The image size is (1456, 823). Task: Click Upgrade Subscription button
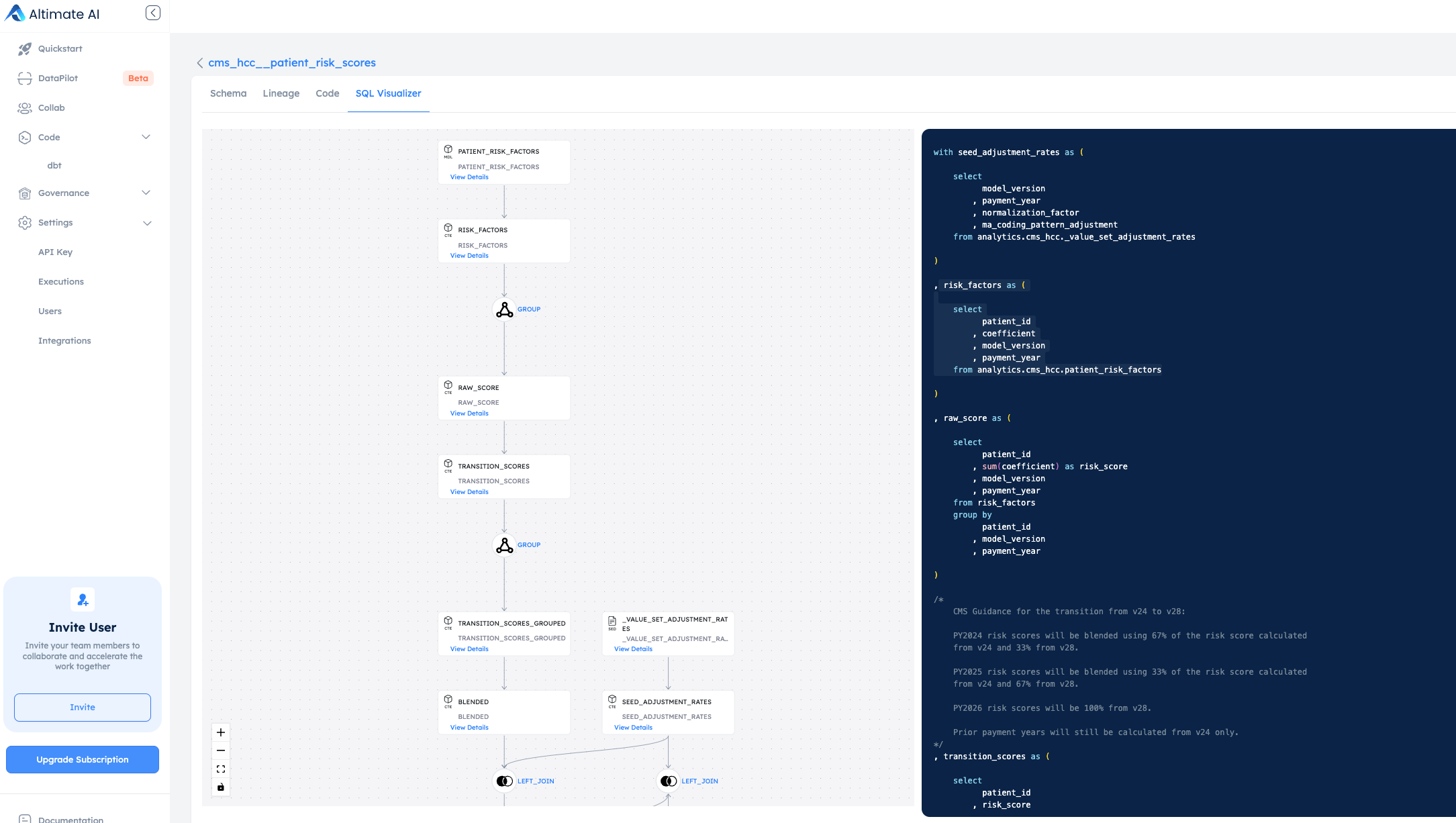click(82, 759)
